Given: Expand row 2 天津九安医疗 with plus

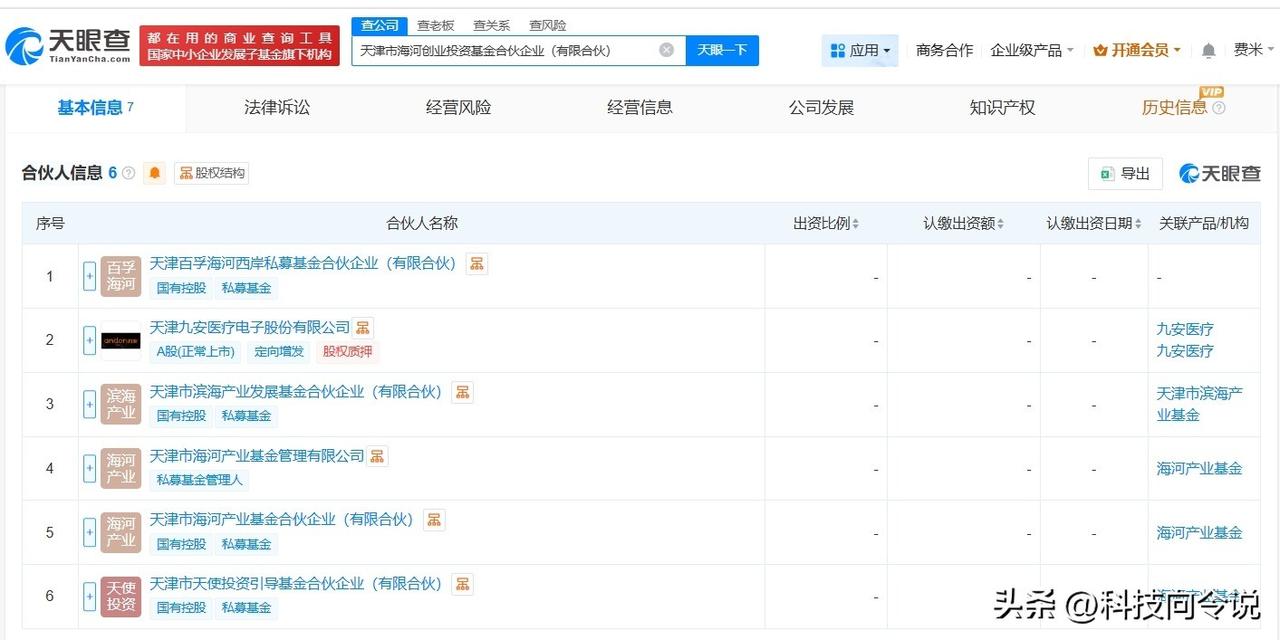Looking at the screenshot, I should click(89, 340).
